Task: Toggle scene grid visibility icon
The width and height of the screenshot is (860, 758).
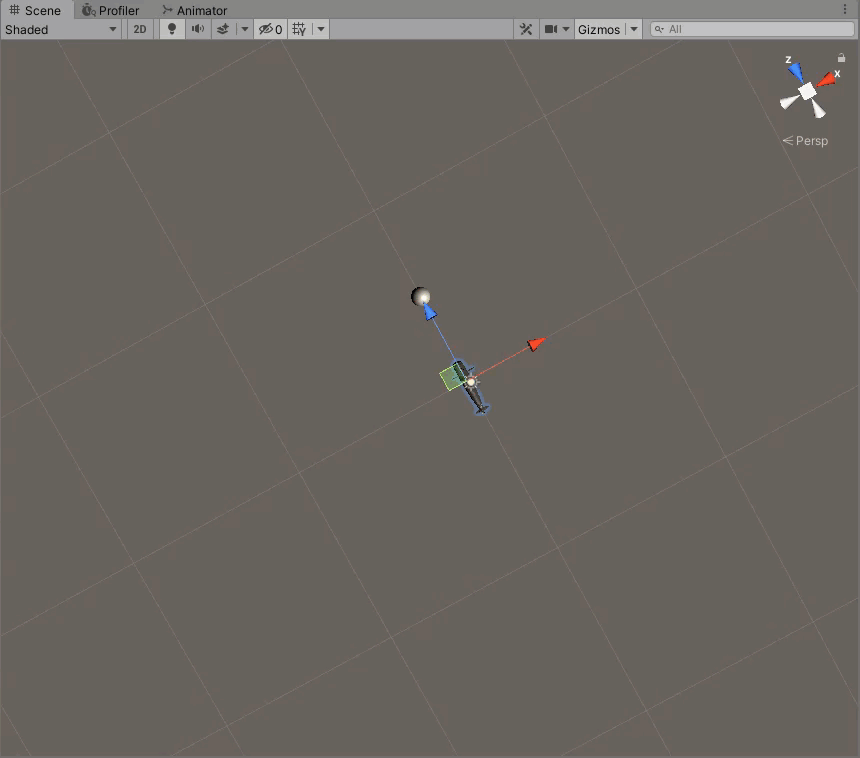Action: point(299,30)
